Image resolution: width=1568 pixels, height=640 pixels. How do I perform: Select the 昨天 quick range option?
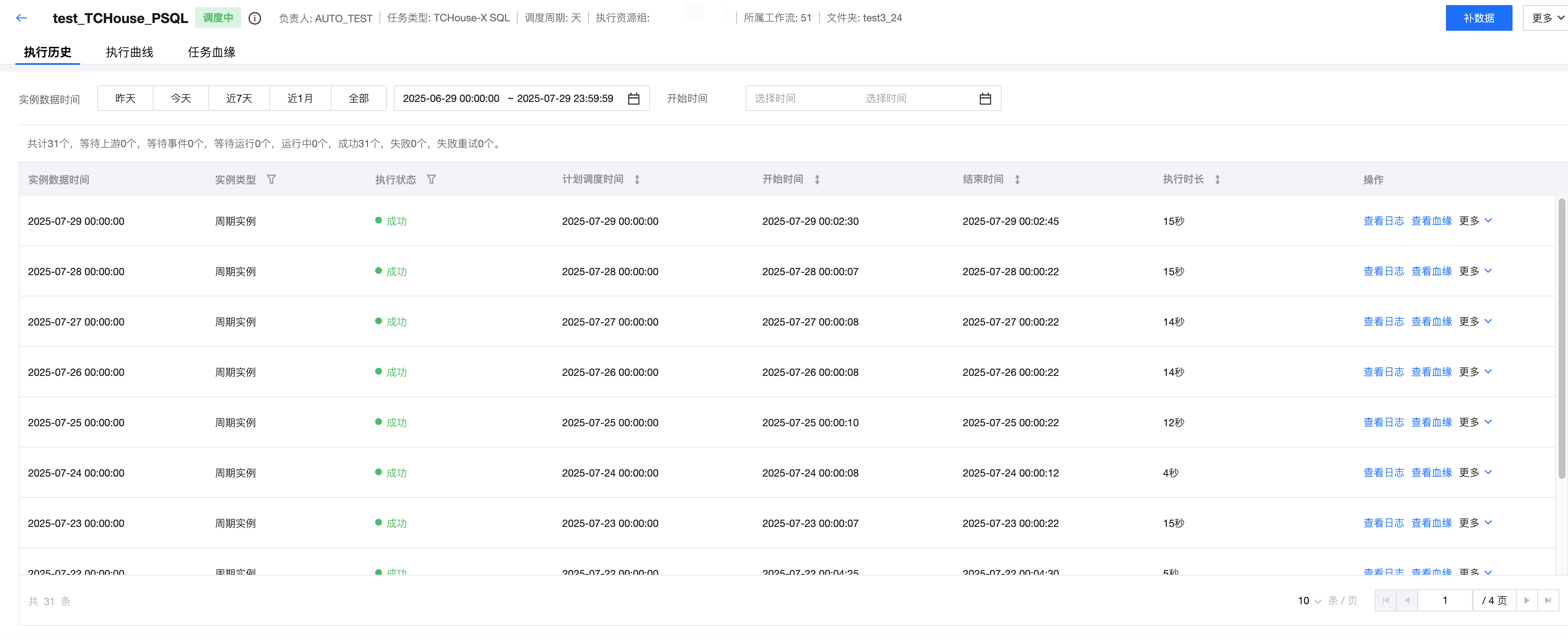[125, 99]
